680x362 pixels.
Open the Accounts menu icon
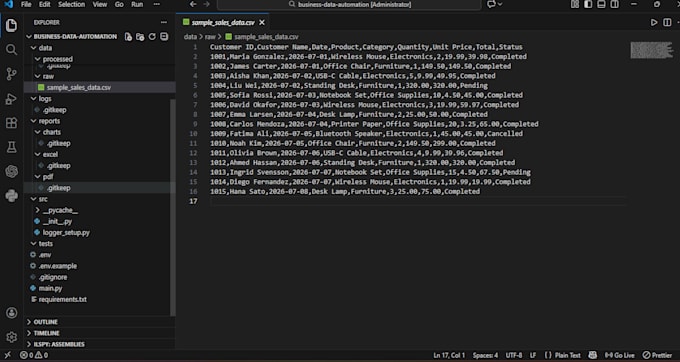point(11,313)
